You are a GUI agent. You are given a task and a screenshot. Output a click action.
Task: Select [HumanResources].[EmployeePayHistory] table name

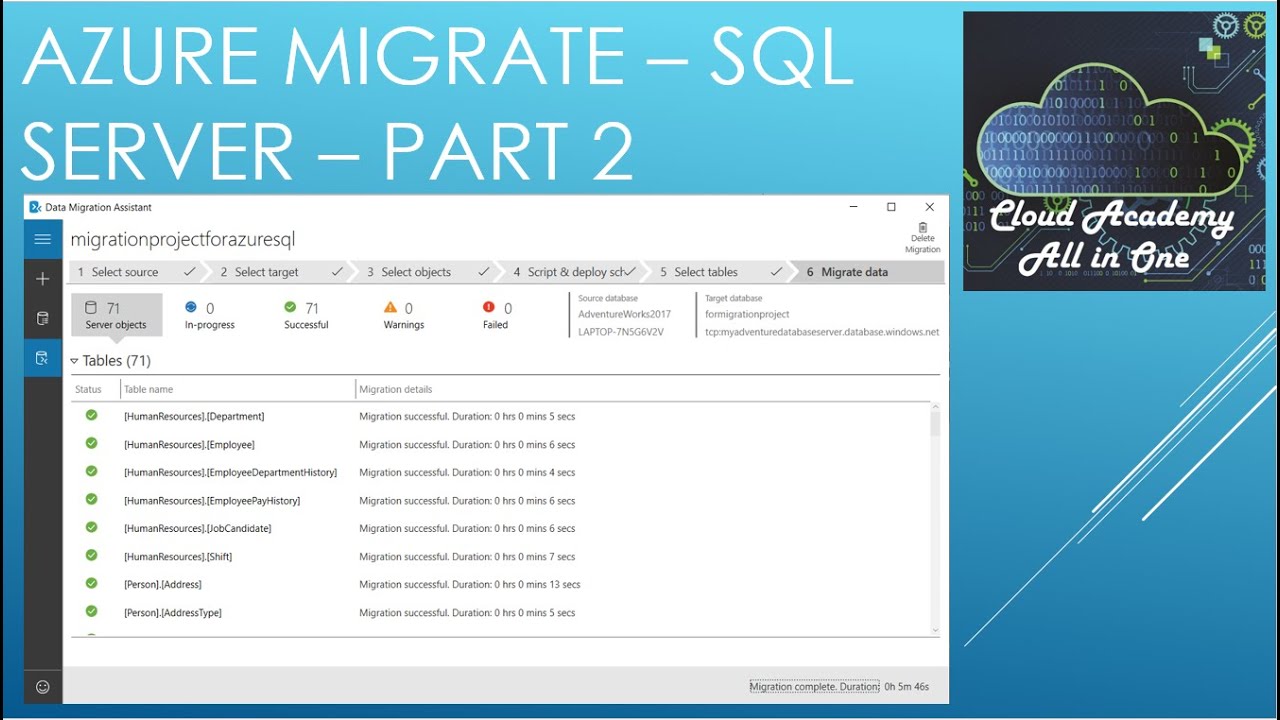(x=212, y=500)
